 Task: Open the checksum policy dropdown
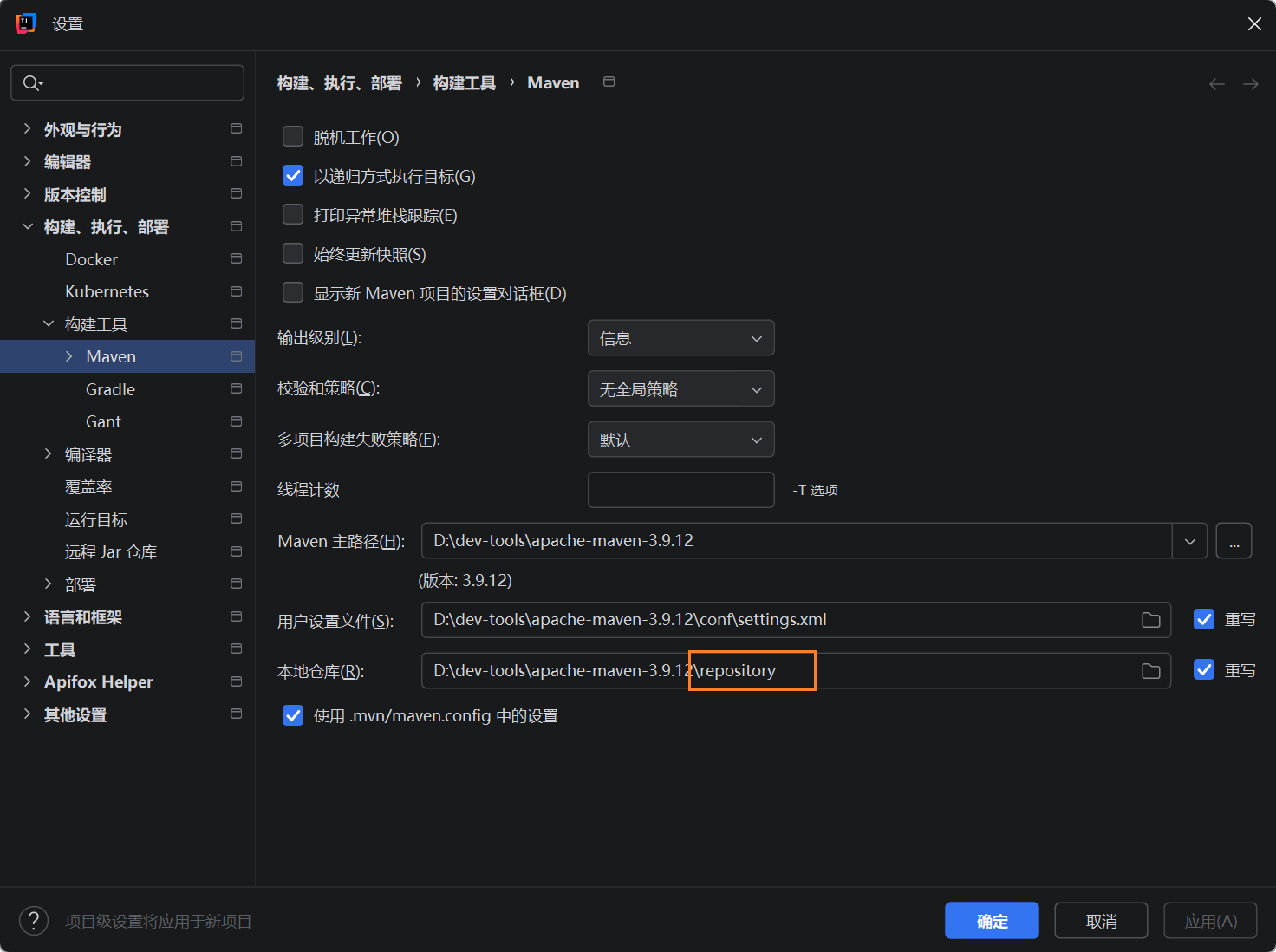(680, 389)
